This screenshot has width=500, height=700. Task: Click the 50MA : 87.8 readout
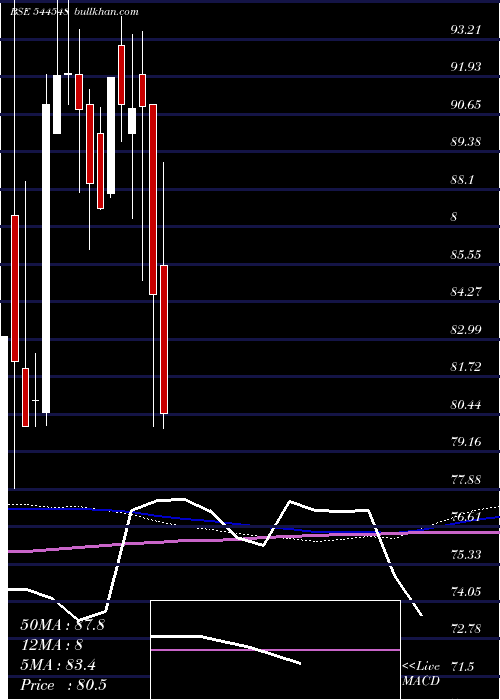(x=62, y=625)
